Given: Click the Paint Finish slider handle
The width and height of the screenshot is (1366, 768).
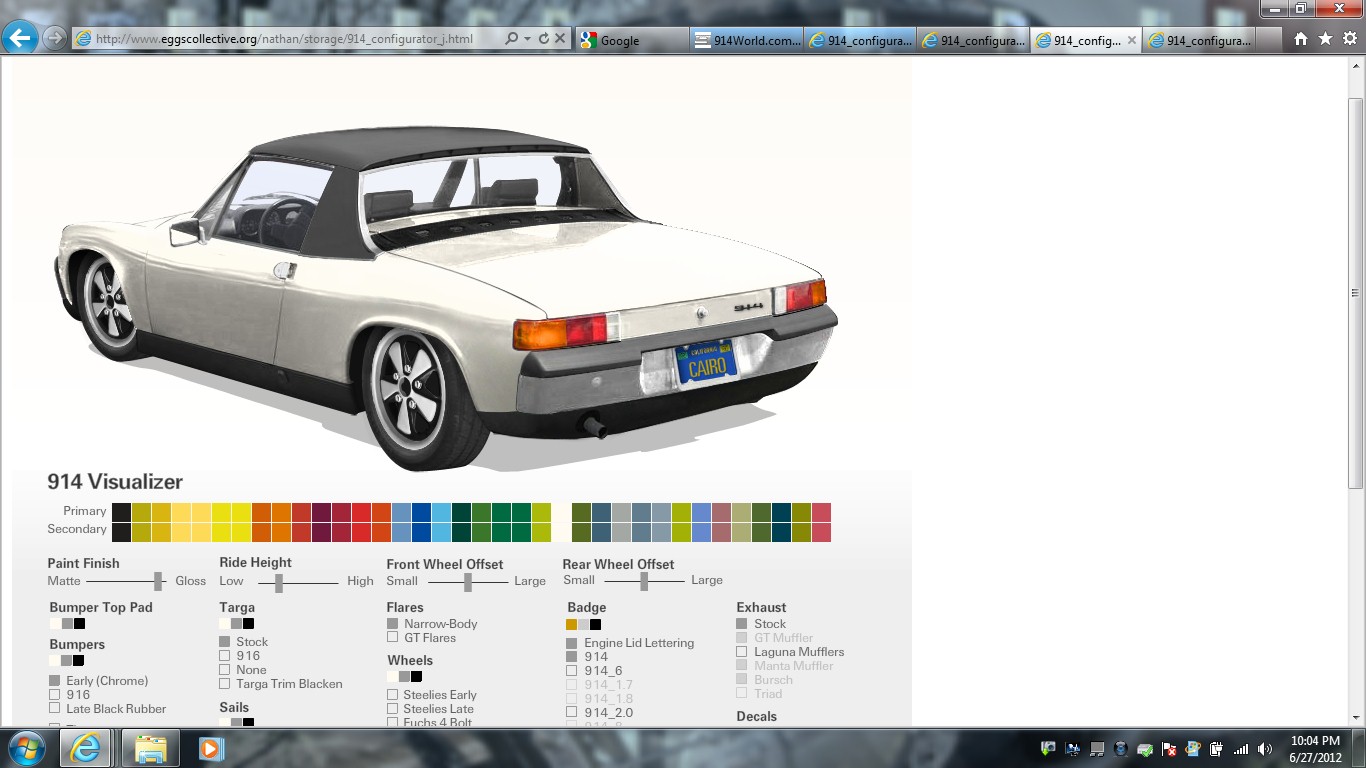Looking at the screenshot, I should (158, 581).
